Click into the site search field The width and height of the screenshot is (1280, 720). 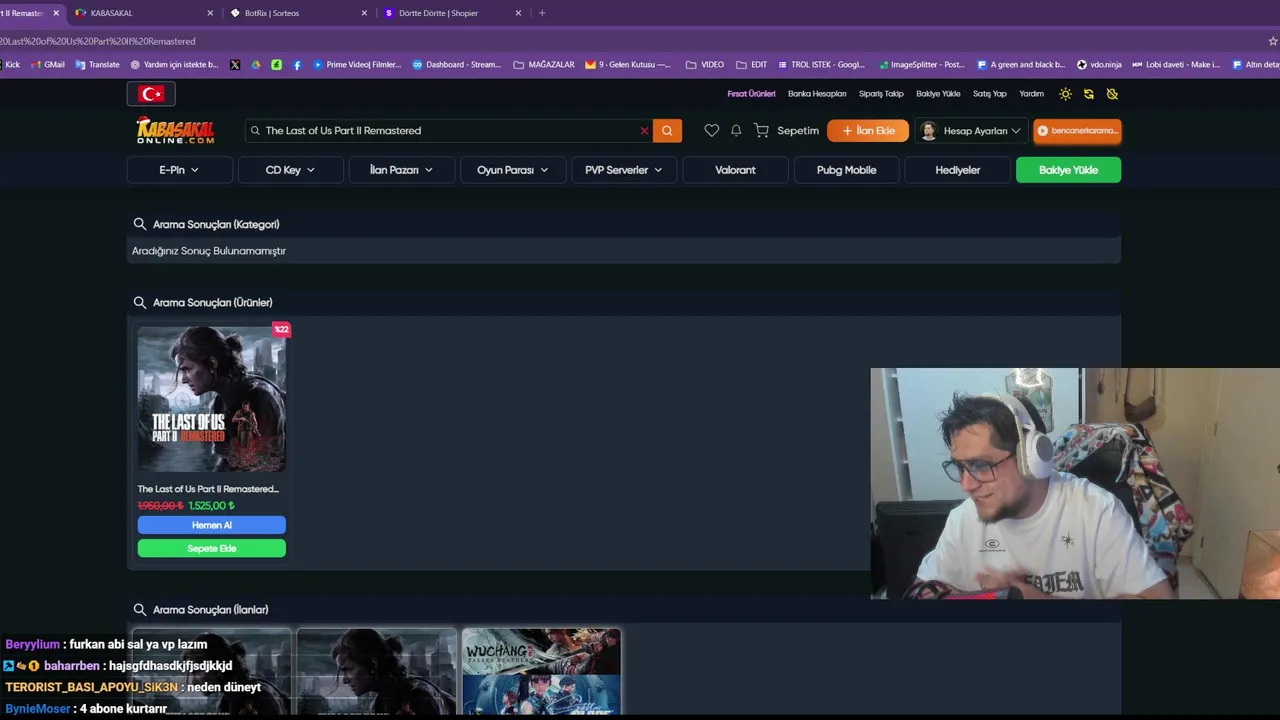pos(450,130)
